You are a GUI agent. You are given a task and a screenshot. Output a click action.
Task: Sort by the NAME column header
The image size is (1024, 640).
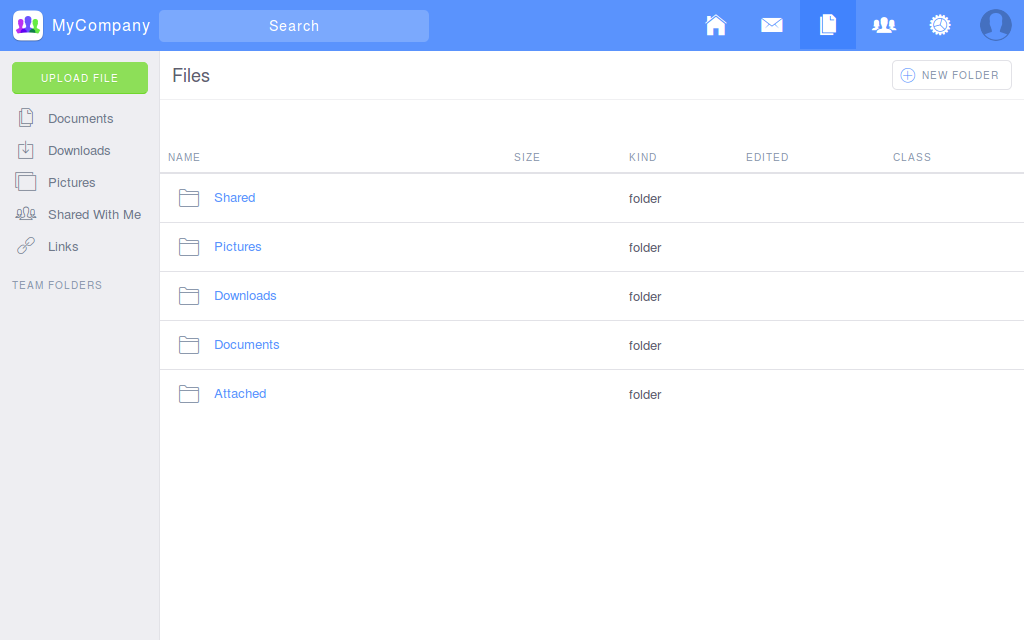tap(184, 157)
